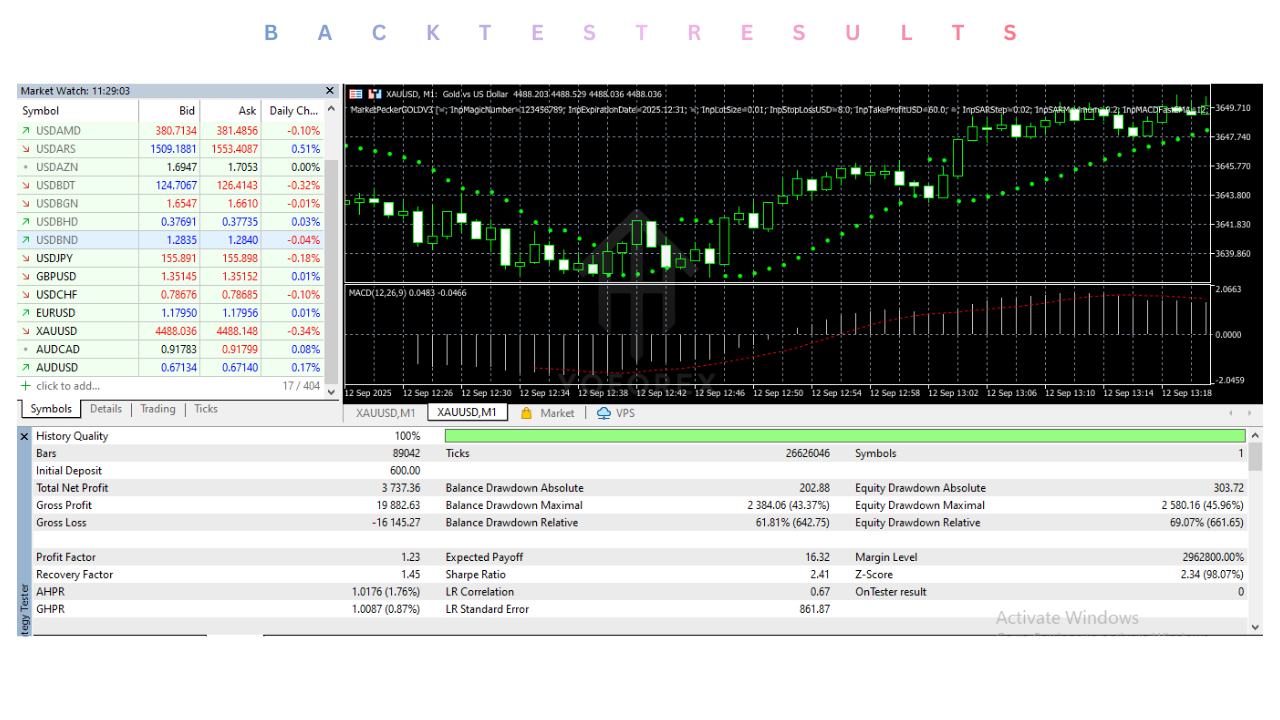This screenshot has height=720, width=1280.
Task: Switch to the Ticks tab
Action: pyautogui.click(x=205, y=409)
